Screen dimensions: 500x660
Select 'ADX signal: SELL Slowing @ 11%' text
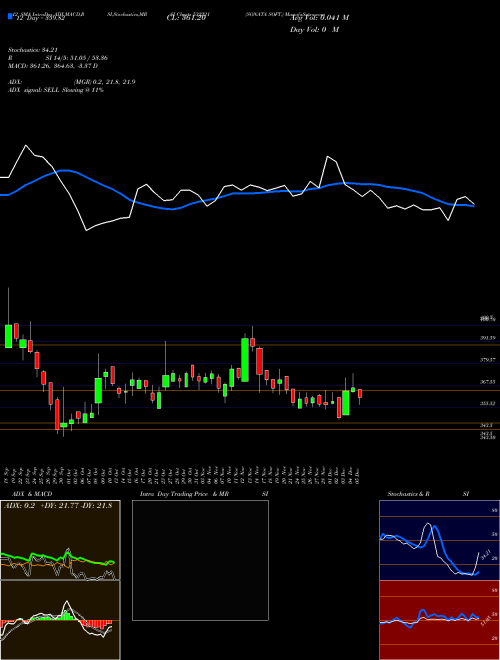coord(56,90)
